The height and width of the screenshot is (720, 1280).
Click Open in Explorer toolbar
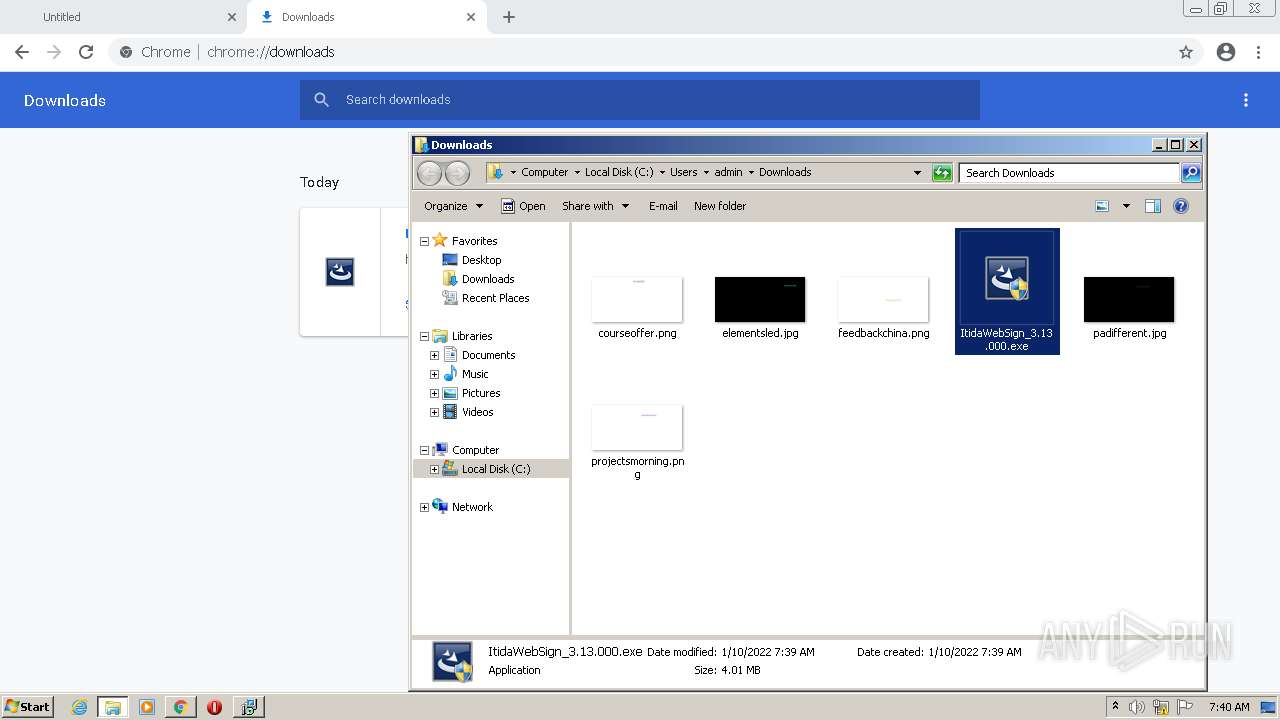point(523,206)
